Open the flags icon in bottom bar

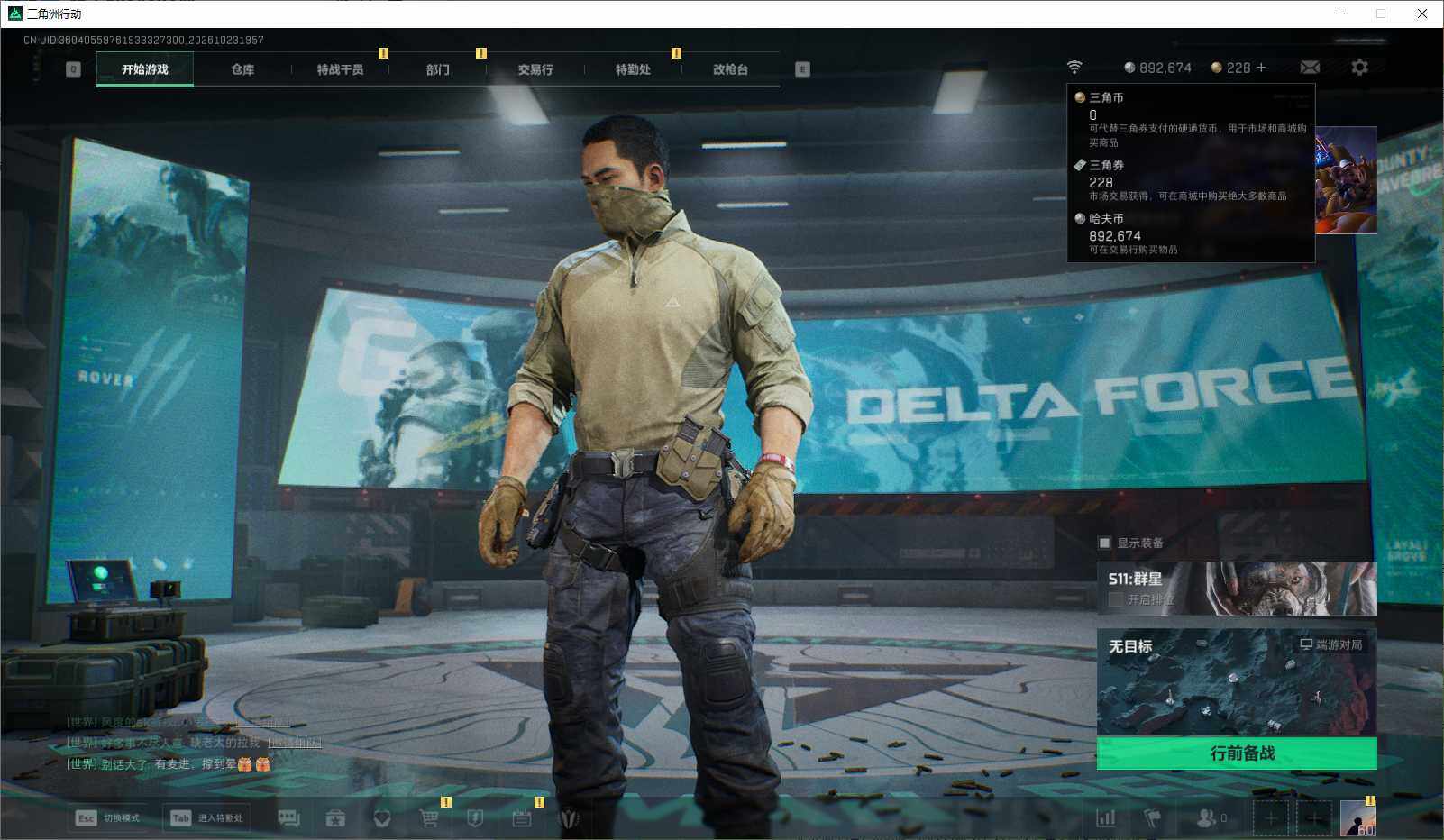tap(1152, 817)
